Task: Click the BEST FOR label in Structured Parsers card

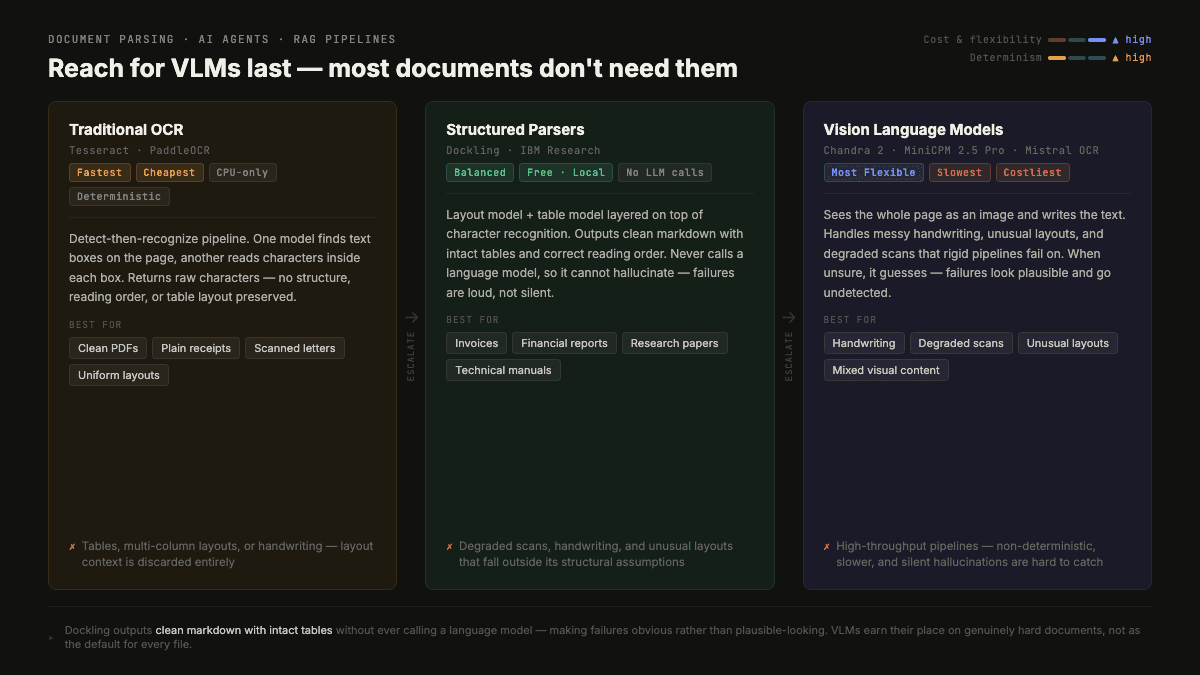Action: click(472, 320)
